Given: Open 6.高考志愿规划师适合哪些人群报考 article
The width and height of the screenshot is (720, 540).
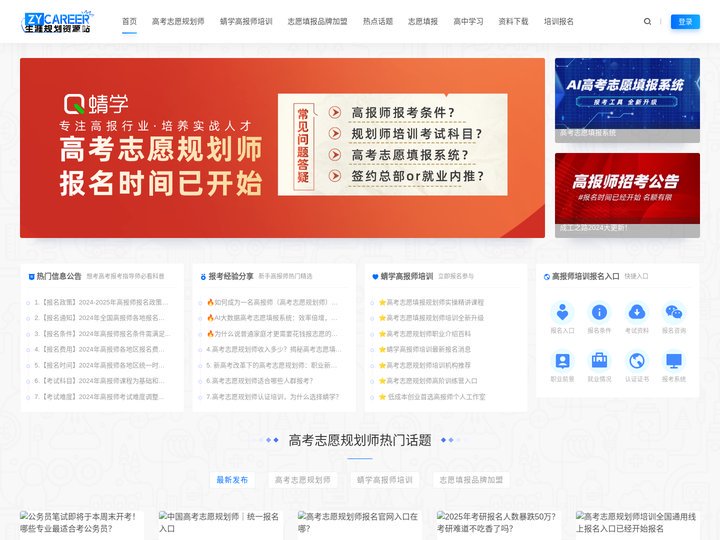Looking at the screenshot, I should pos(260,381).
